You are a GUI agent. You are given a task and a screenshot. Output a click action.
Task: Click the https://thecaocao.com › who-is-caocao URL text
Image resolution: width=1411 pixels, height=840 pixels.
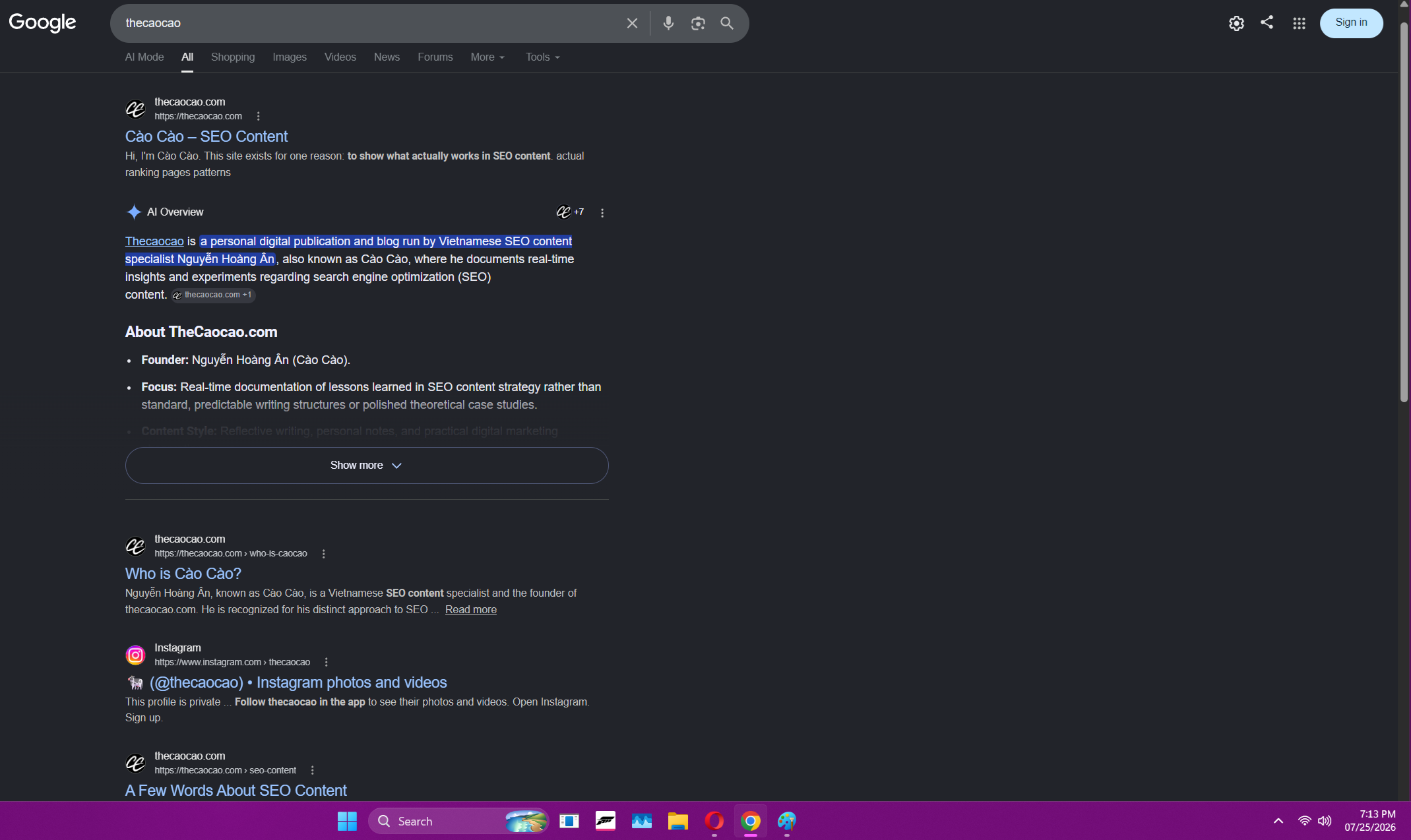[x=231, y=554]
